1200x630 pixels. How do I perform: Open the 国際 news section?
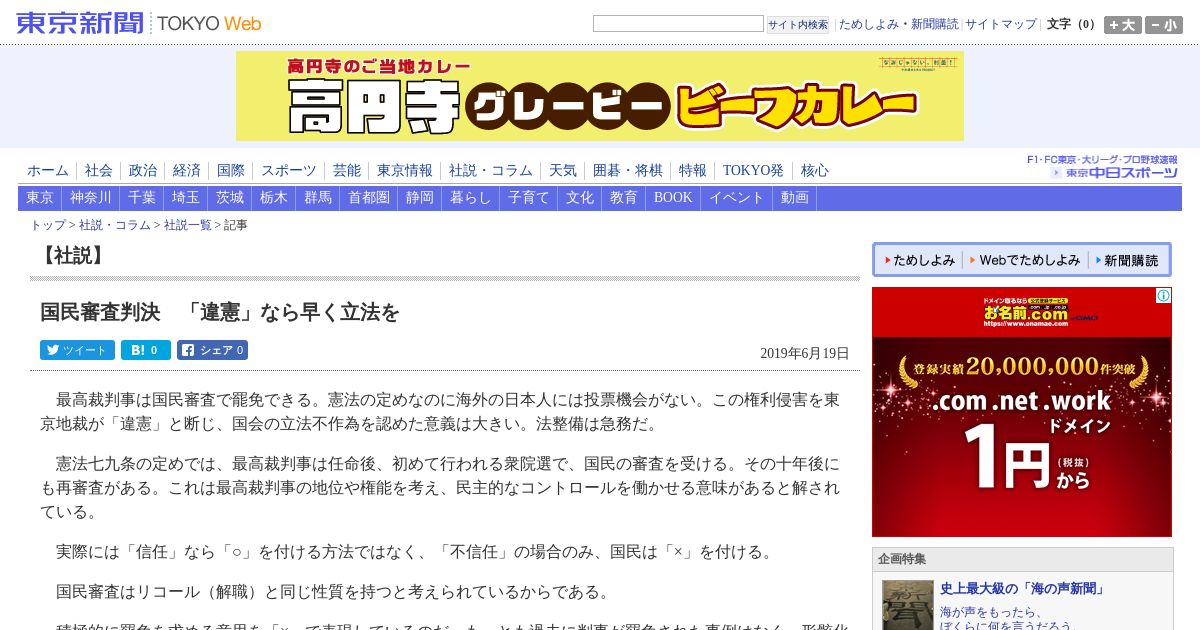point(230,170)
